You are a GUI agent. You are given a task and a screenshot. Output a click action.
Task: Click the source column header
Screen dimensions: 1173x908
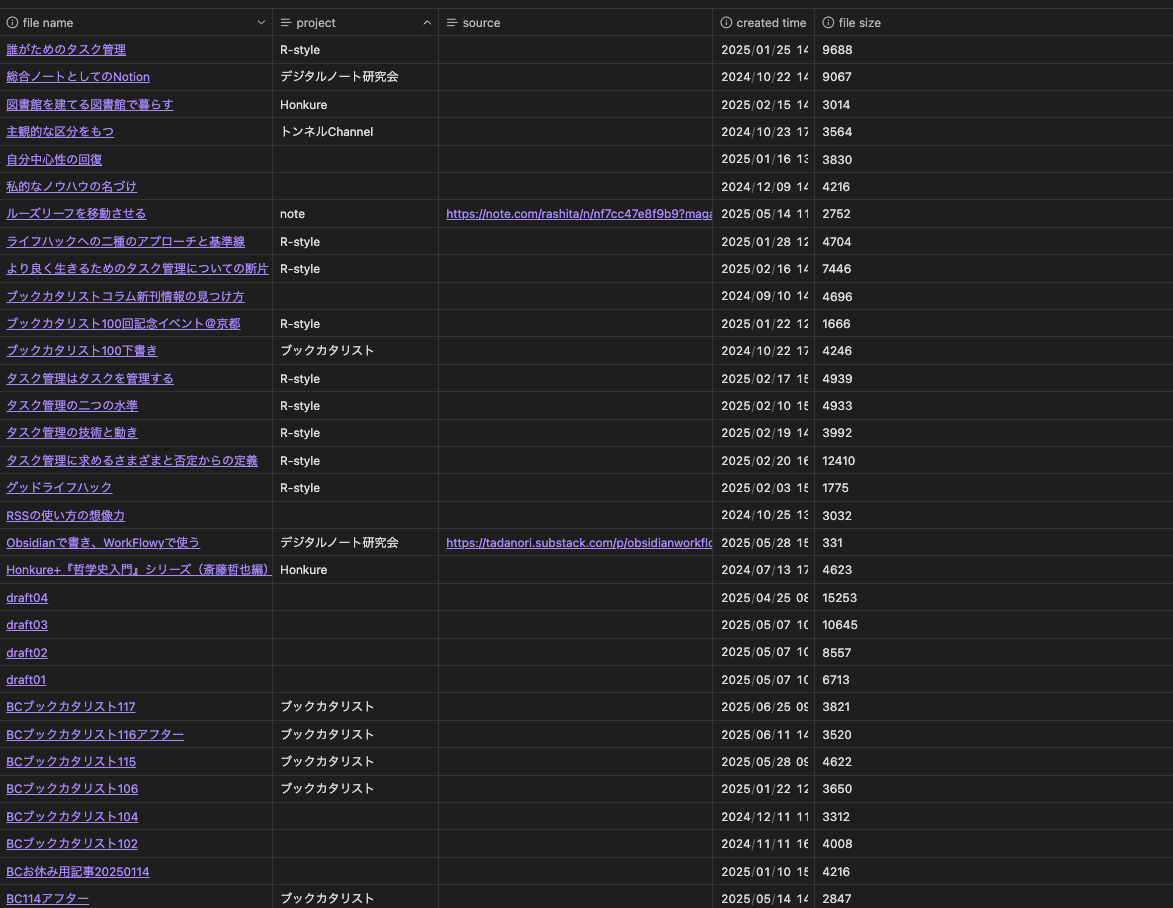pos(481,23)
